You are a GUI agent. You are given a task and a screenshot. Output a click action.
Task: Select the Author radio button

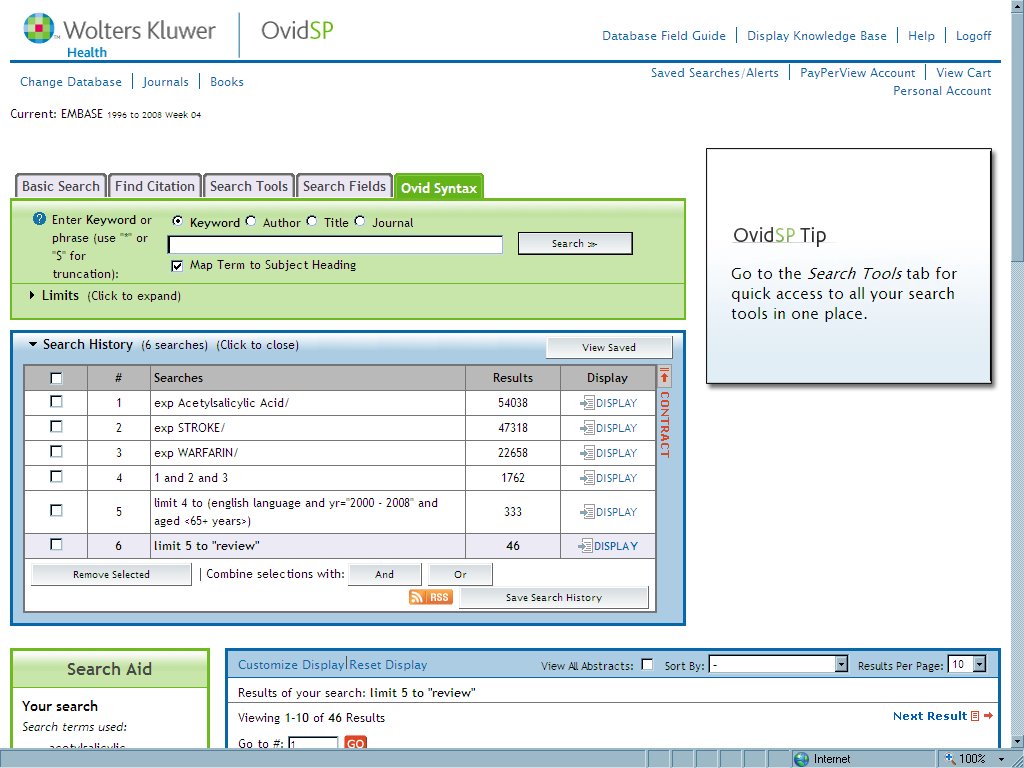coord(251,221)
